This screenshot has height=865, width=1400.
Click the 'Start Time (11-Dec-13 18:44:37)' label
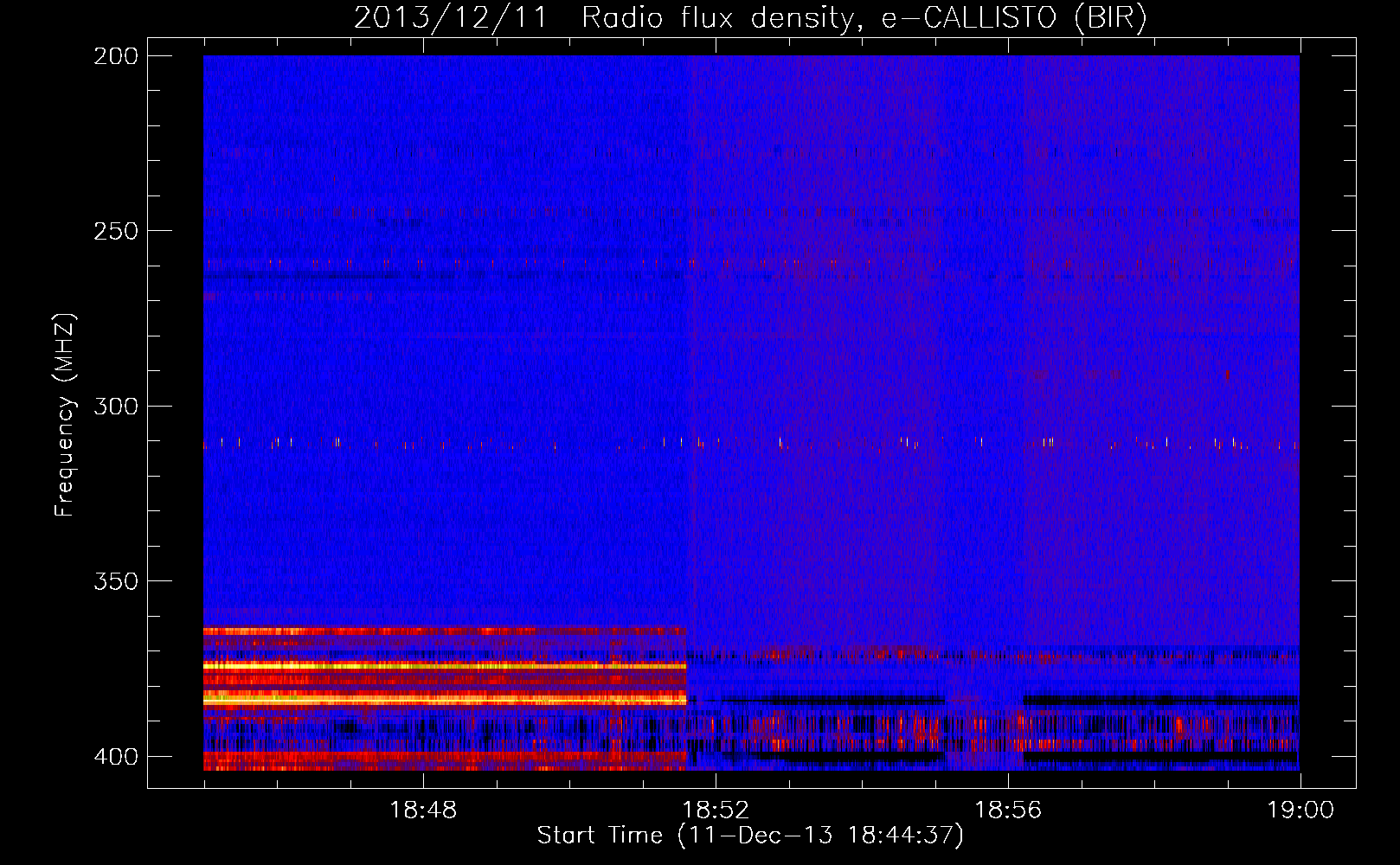750,836
